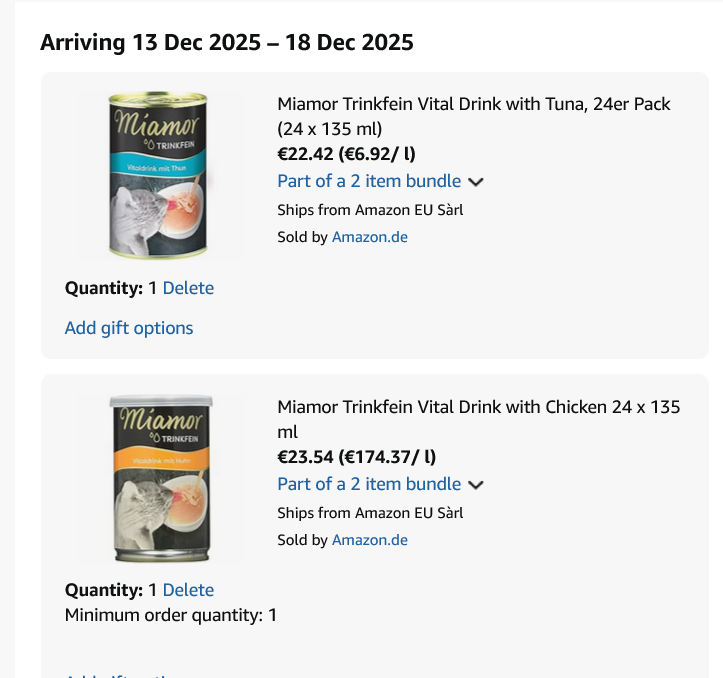Click the €22.42 price of Tuna drink
Viewport: 723px width, 678px height.
point(306,153)
